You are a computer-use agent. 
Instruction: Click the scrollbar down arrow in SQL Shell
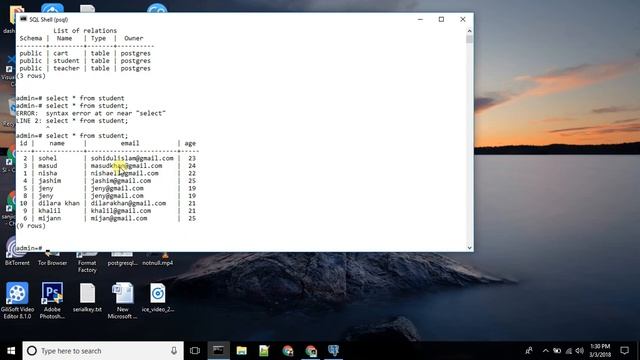click(x=469, y=248)
